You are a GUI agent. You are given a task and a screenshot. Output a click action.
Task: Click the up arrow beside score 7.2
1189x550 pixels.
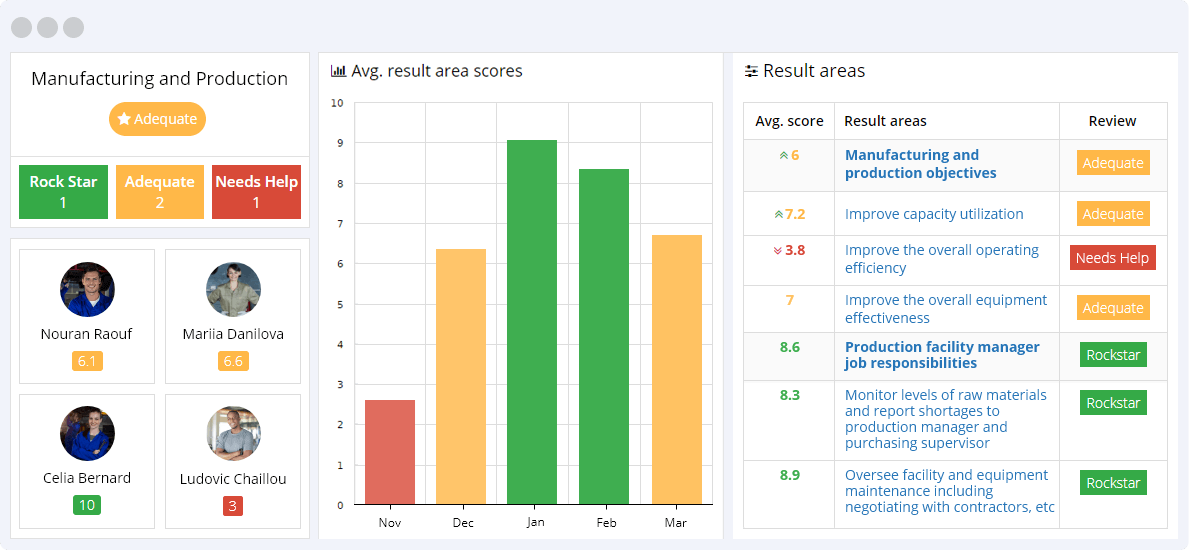[x=778, y=214]
